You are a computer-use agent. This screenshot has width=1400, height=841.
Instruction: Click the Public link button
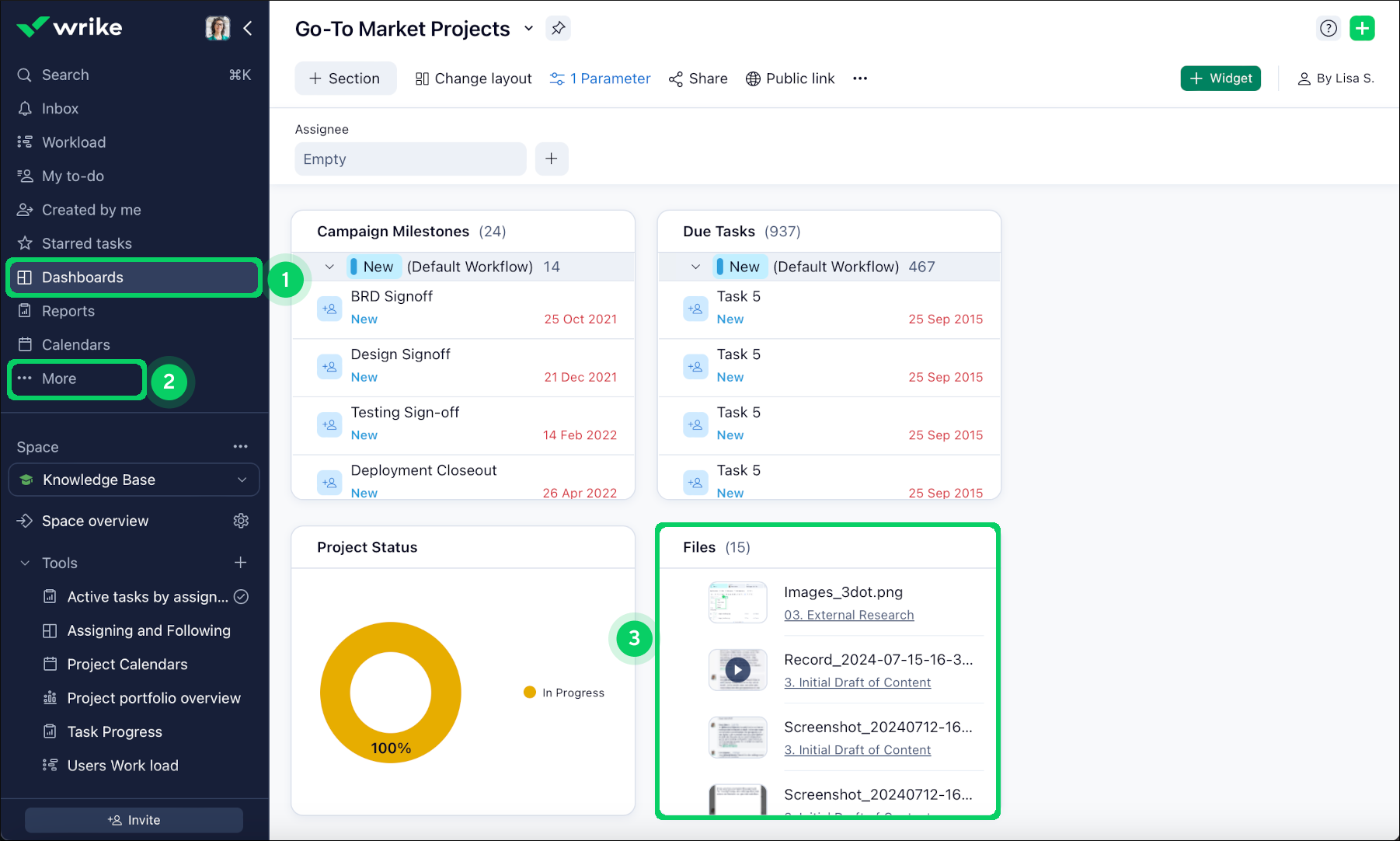click(x=790, y=78)
